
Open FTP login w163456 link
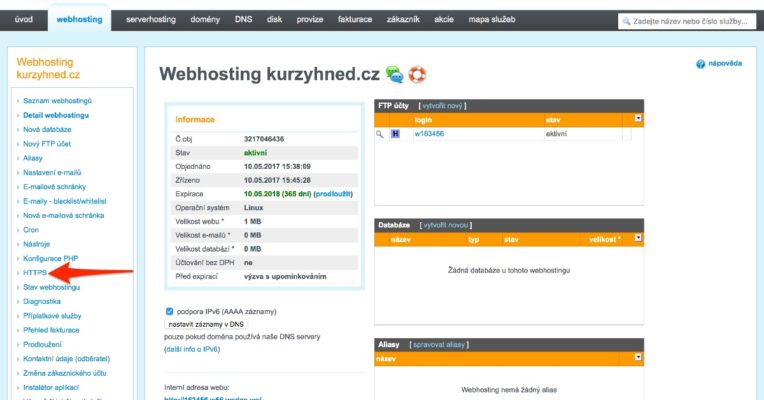(429, 133)
